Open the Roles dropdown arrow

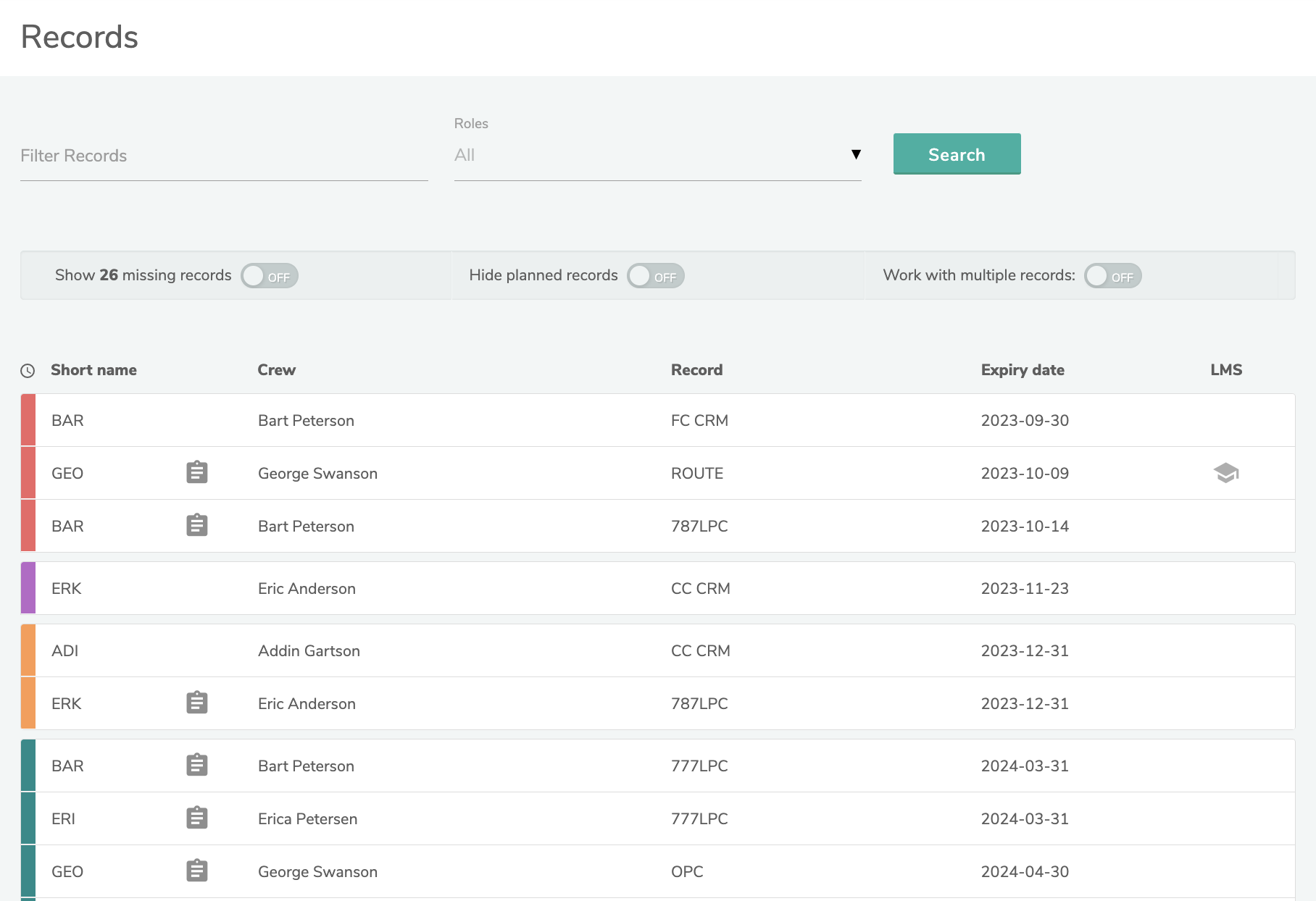coord(856,154)
